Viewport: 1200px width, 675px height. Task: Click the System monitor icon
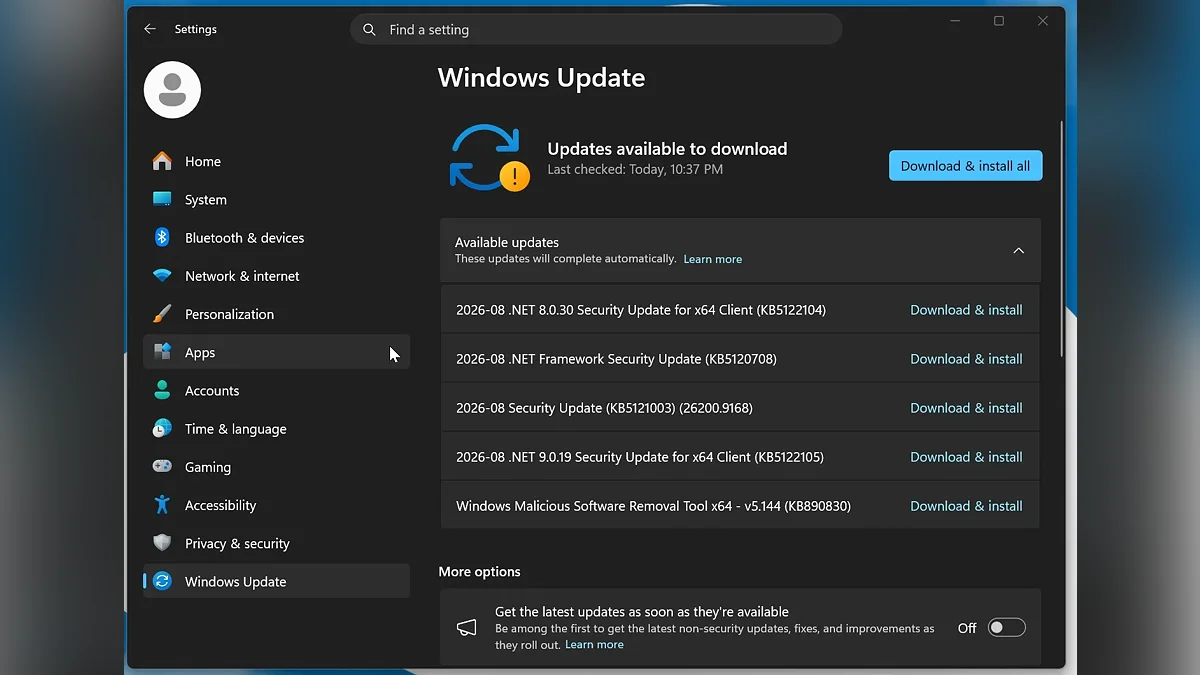pos(162,199)
